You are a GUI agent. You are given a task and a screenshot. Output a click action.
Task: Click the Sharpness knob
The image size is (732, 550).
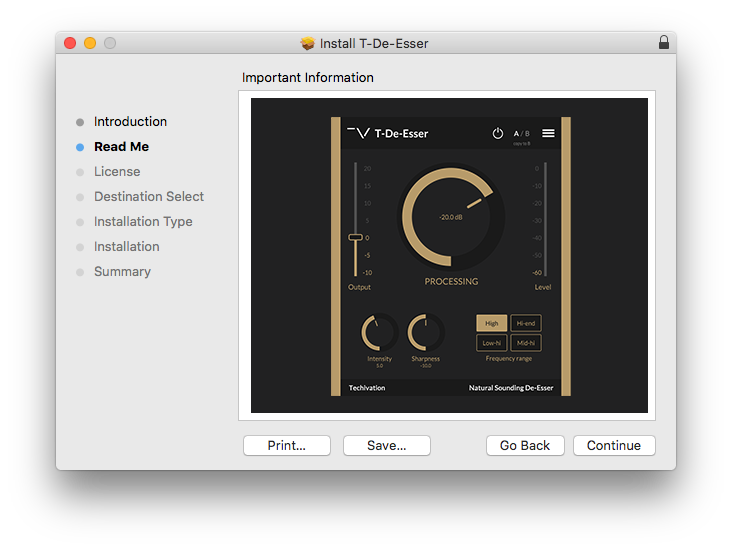coord(424,333)
